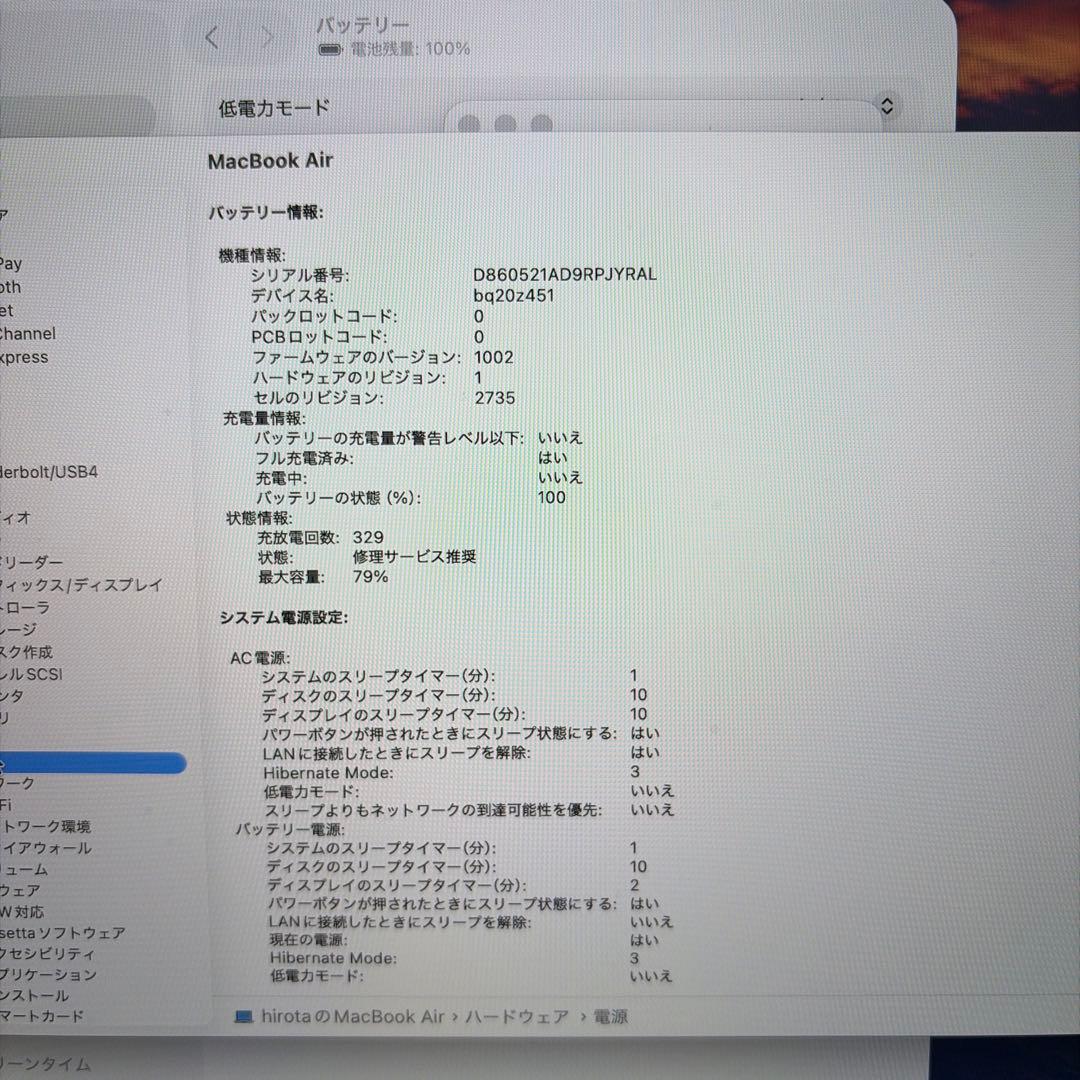
Task: Click the システム電源設定 heading
Action: pyautogui.click(x=284, y=617)
